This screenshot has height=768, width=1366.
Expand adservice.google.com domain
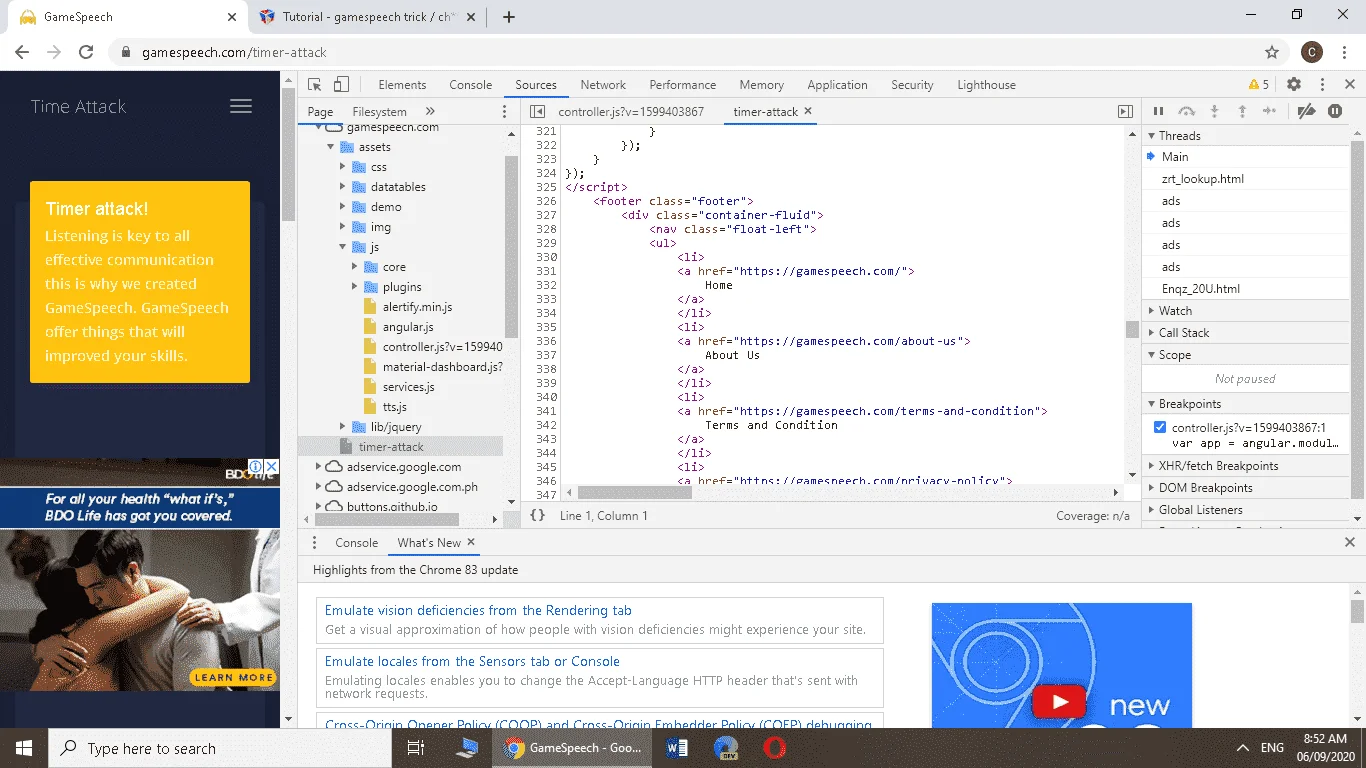pos(319,467)
